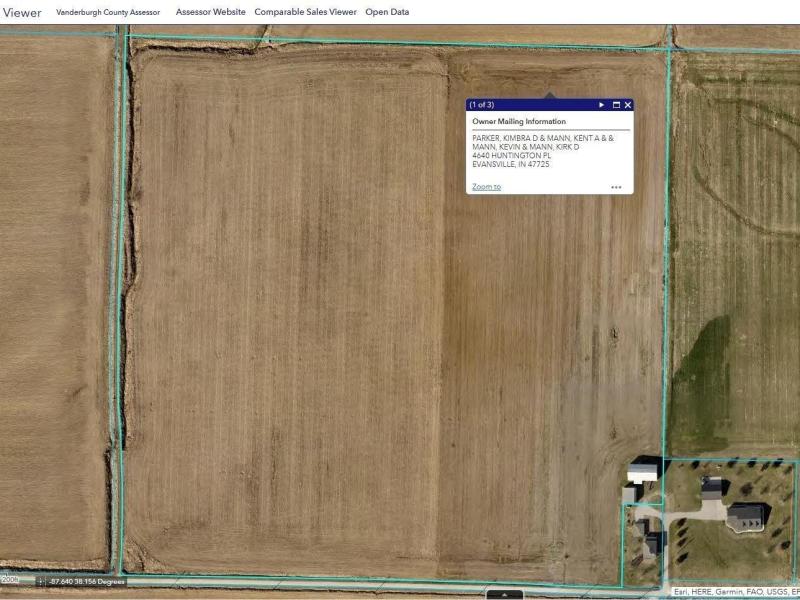This screenshot has width=800, height=600.
Task: Maximize the owner info popup
Action: coord(616,105)
